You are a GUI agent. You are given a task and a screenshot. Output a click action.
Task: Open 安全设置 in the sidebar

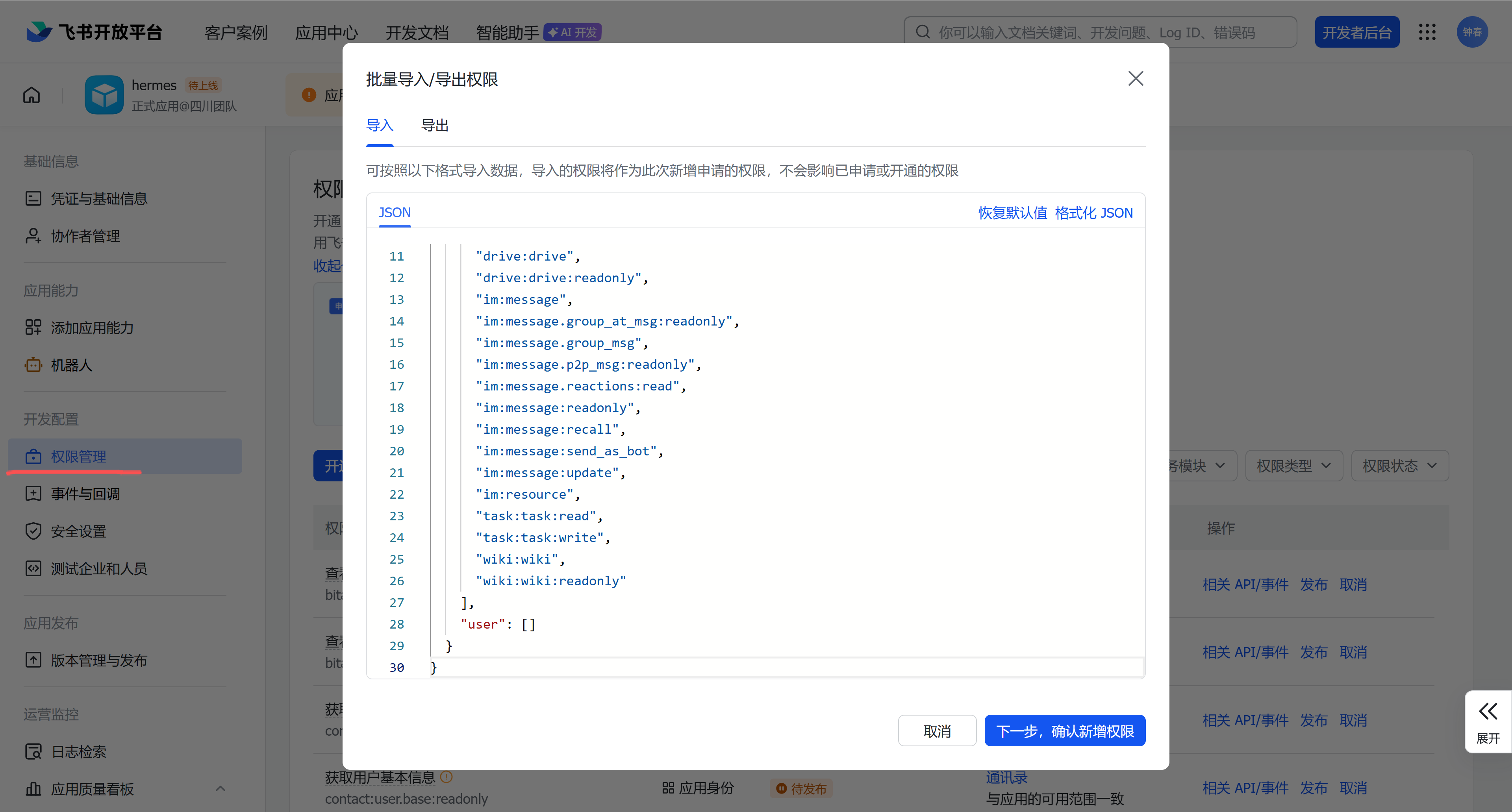click(125, 531)
